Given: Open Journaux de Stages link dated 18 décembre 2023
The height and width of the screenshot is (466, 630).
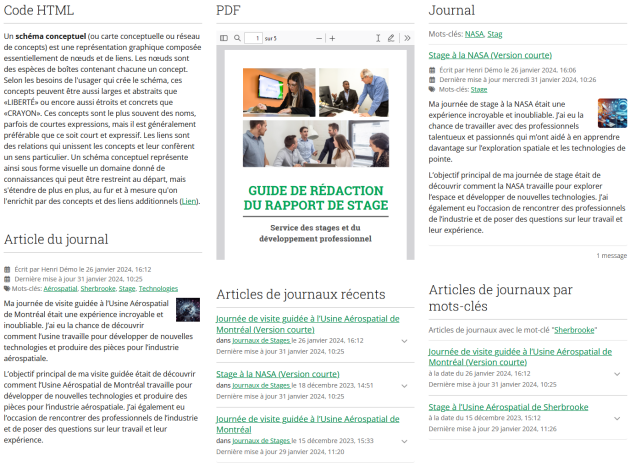Looking at the screenshot, I should click(x=261, y=386).
